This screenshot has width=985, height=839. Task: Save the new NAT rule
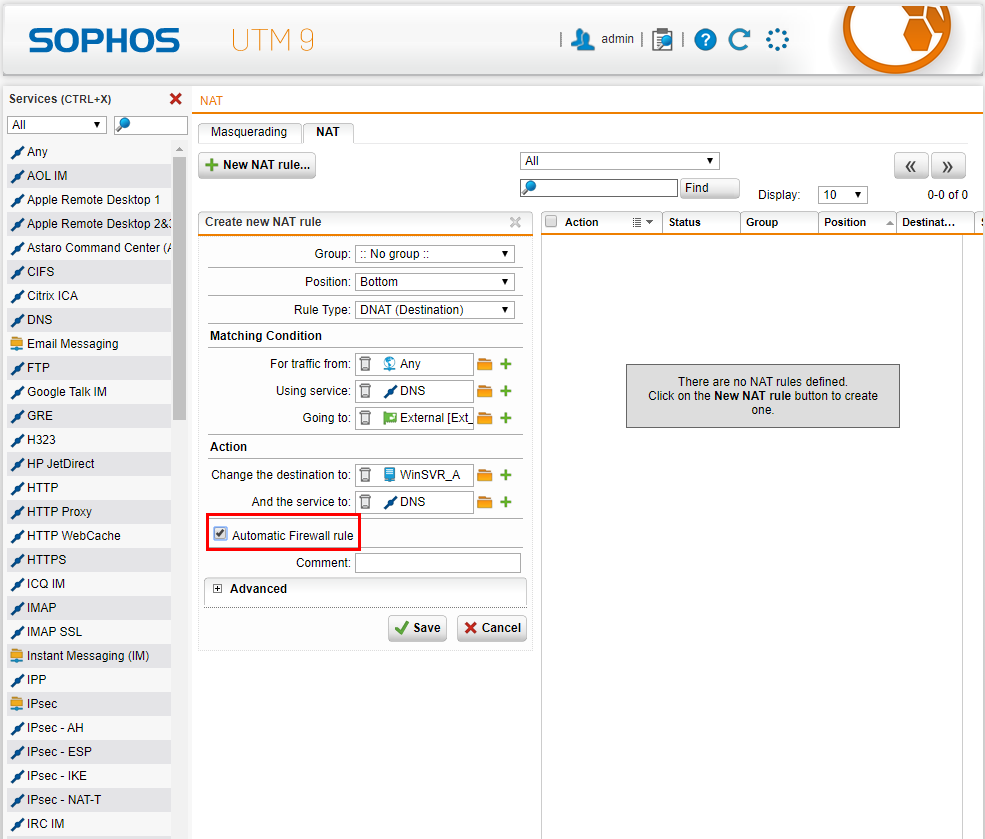pyautogui.click(x=418, y=628)
